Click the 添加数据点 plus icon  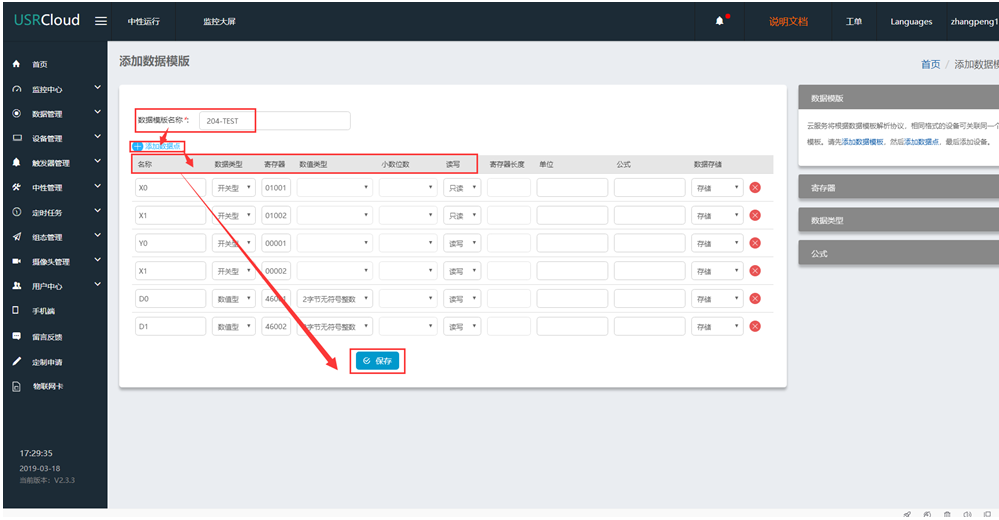pos(138,146)
